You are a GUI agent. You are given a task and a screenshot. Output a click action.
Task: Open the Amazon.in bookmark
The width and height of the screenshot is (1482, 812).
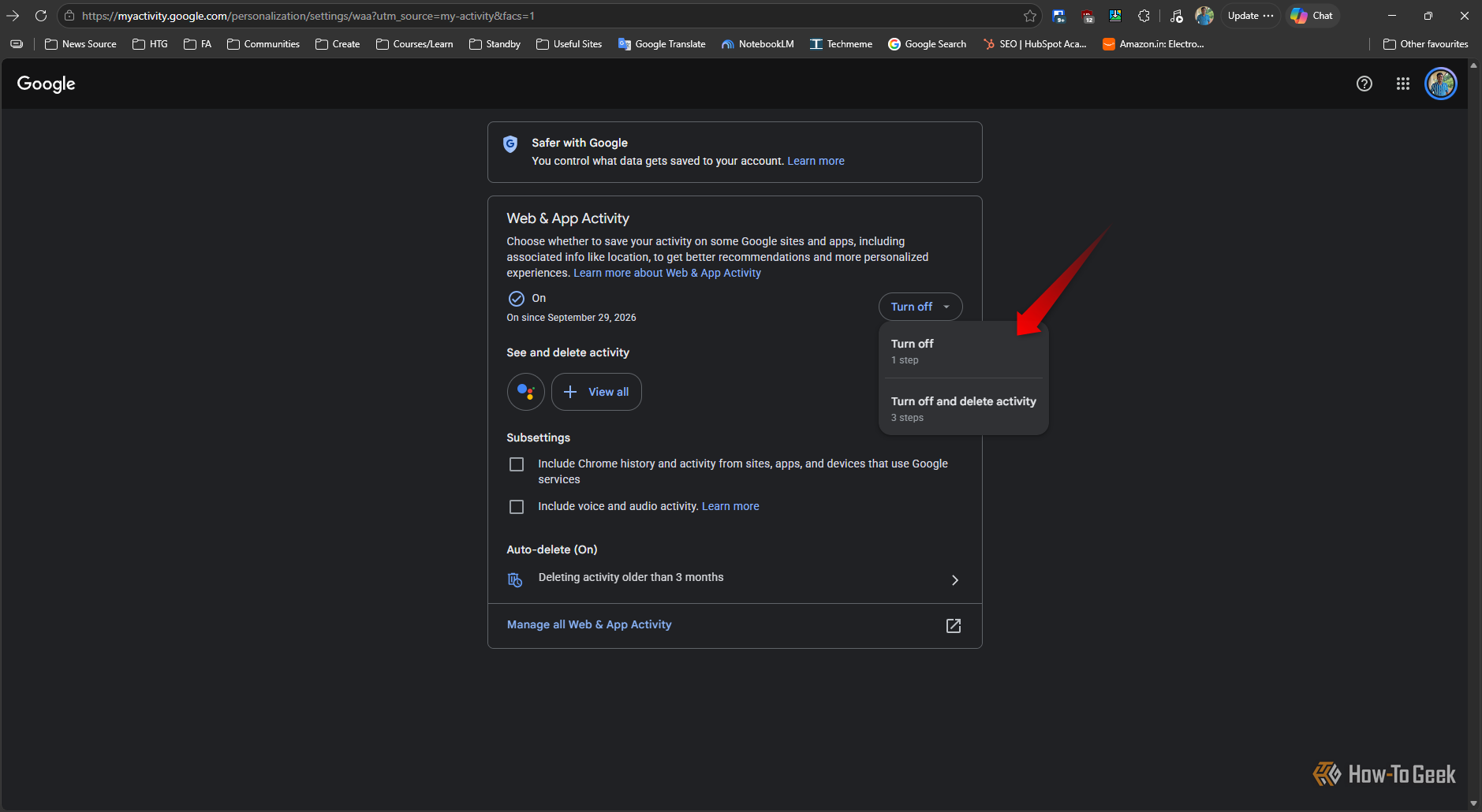[1153, 44]
